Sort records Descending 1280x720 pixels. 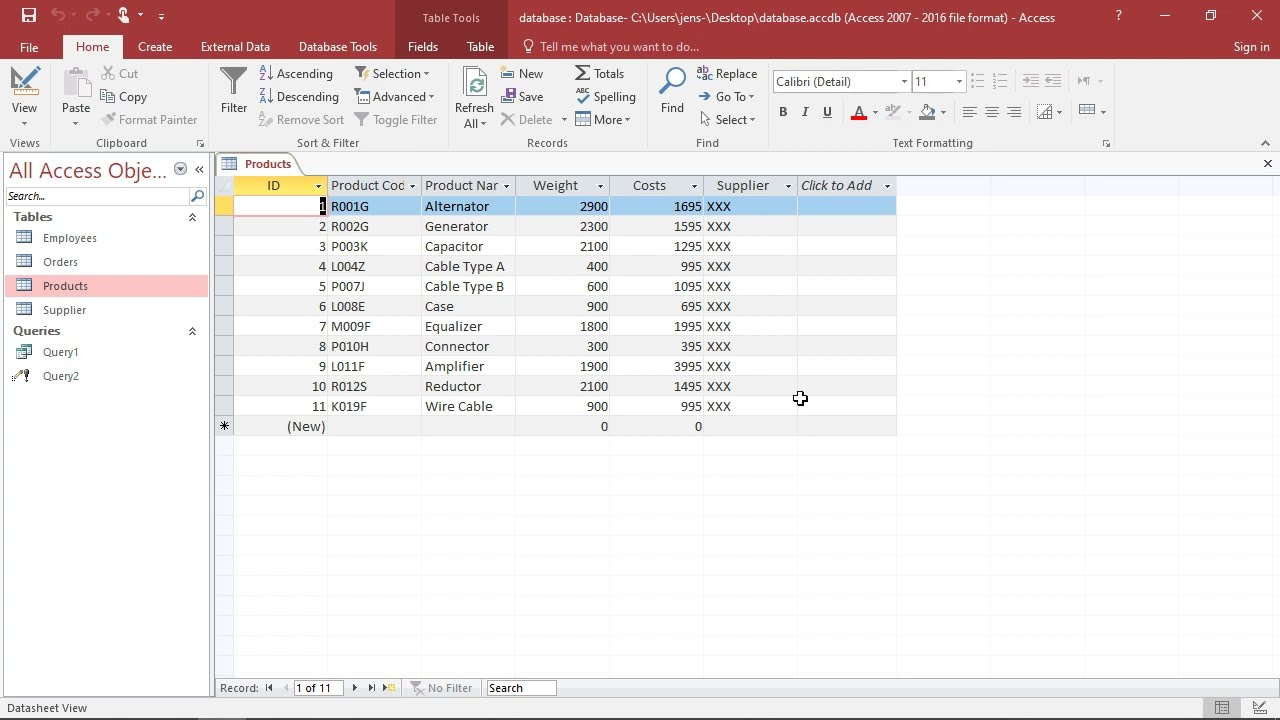pos(299,96)
